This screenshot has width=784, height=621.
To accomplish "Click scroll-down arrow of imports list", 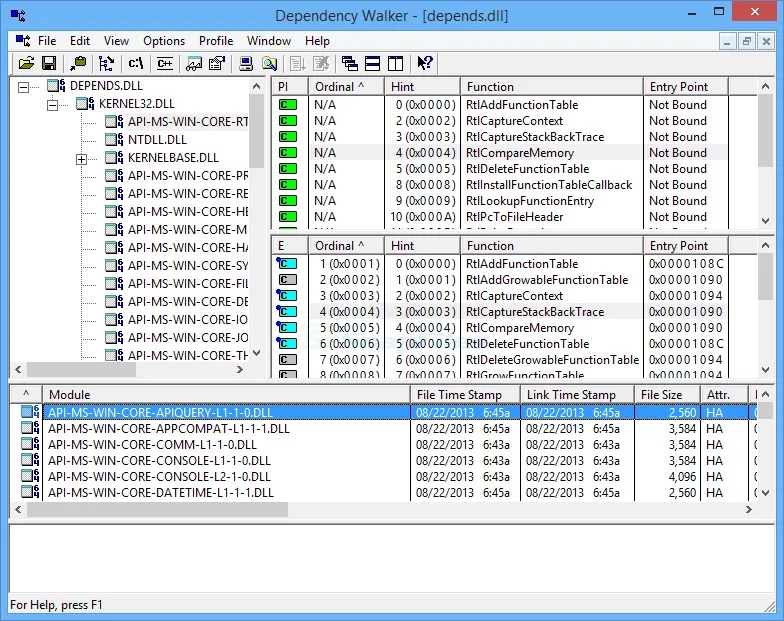I will pyautogui.click(x=765, y=220).
